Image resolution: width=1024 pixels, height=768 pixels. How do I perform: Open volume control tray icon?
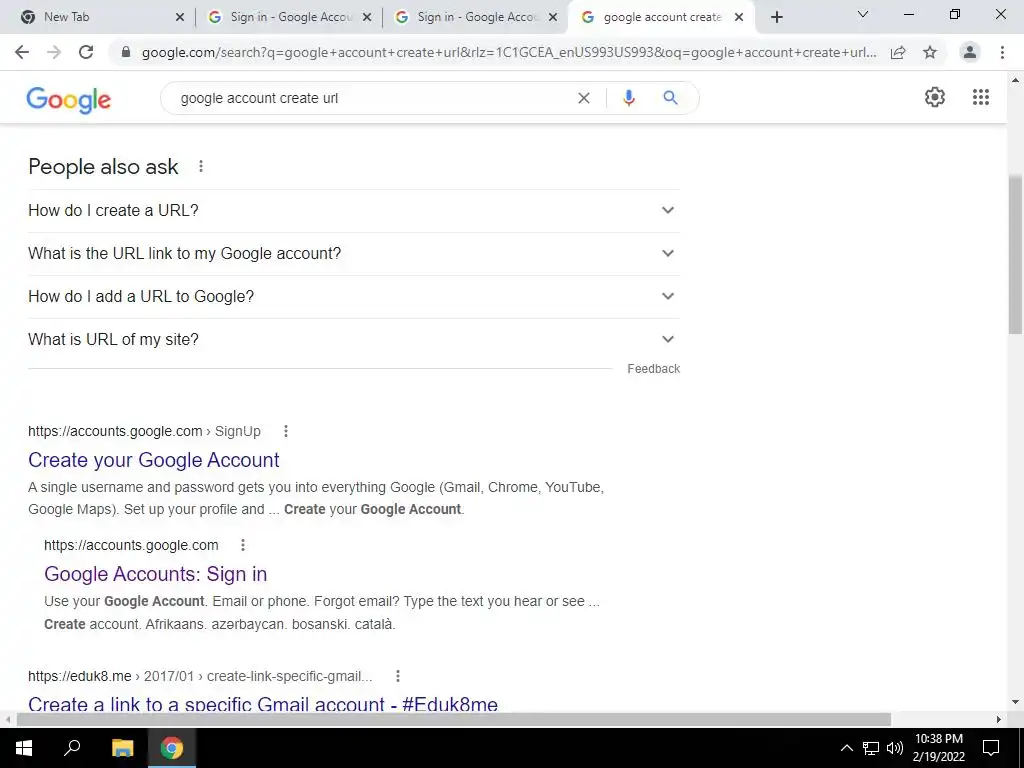pos(895,748)
